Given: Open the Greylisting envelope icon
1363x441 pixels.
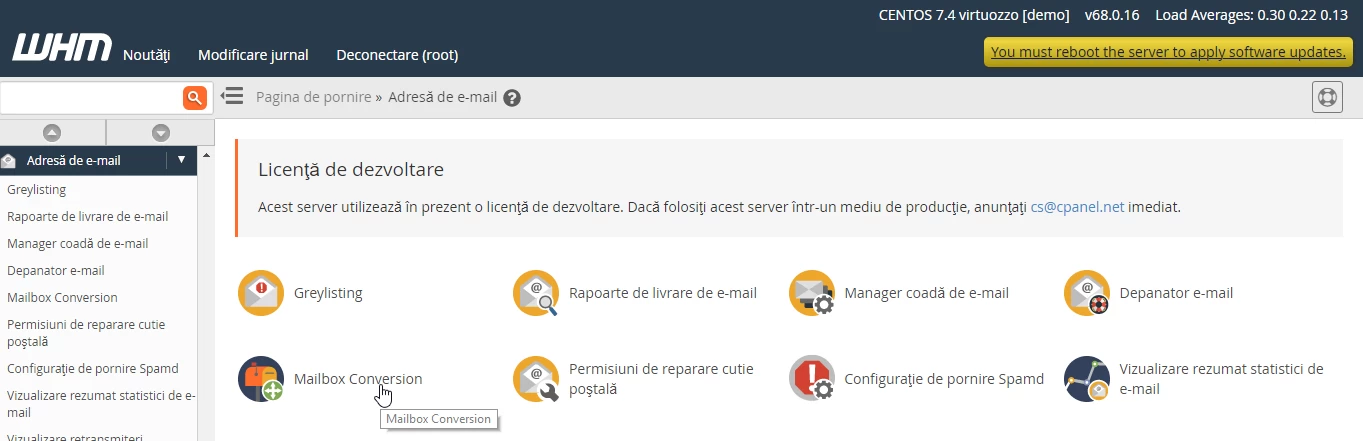Looking at the screenshot, I should (x=261, y=293).
